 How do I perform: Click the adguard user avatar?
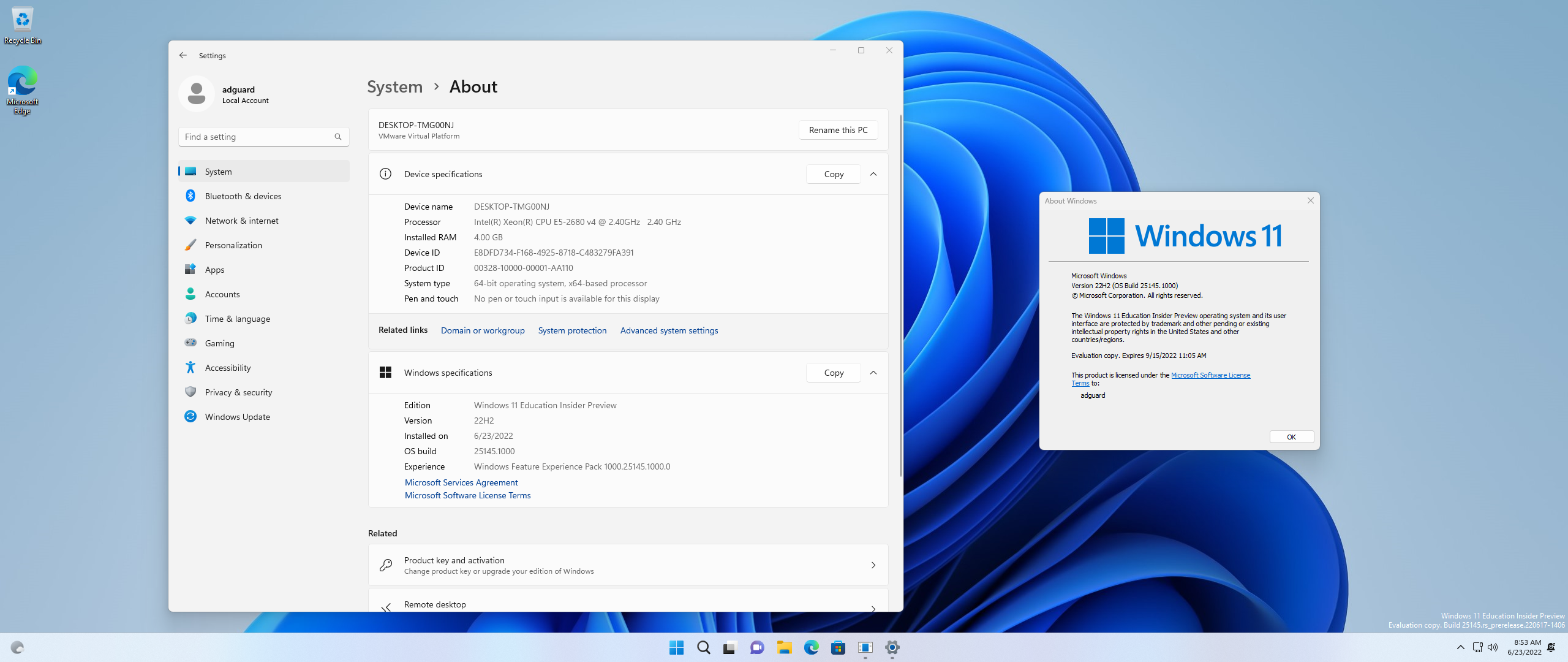[197, 94]
